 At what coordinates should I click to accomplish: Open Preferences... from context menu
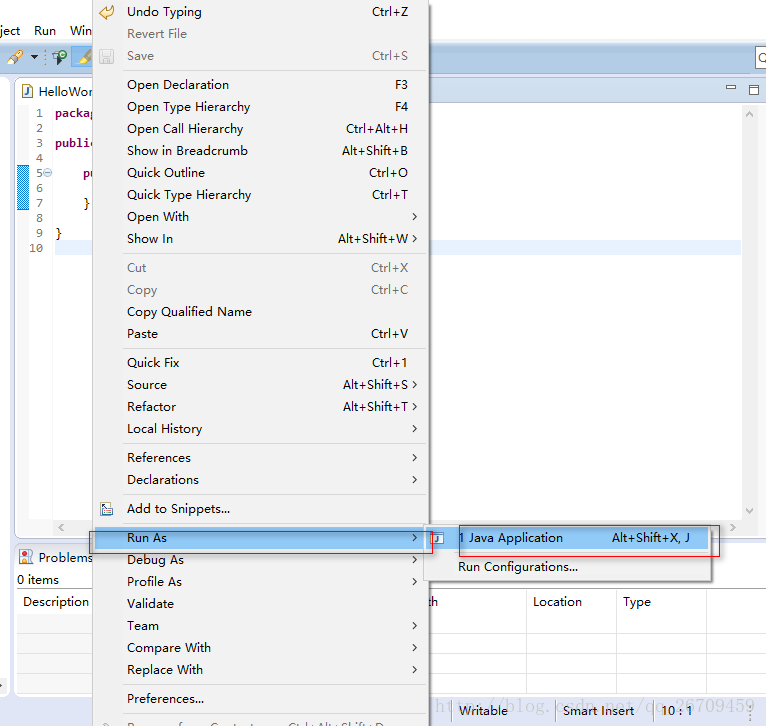click(261, 699)
